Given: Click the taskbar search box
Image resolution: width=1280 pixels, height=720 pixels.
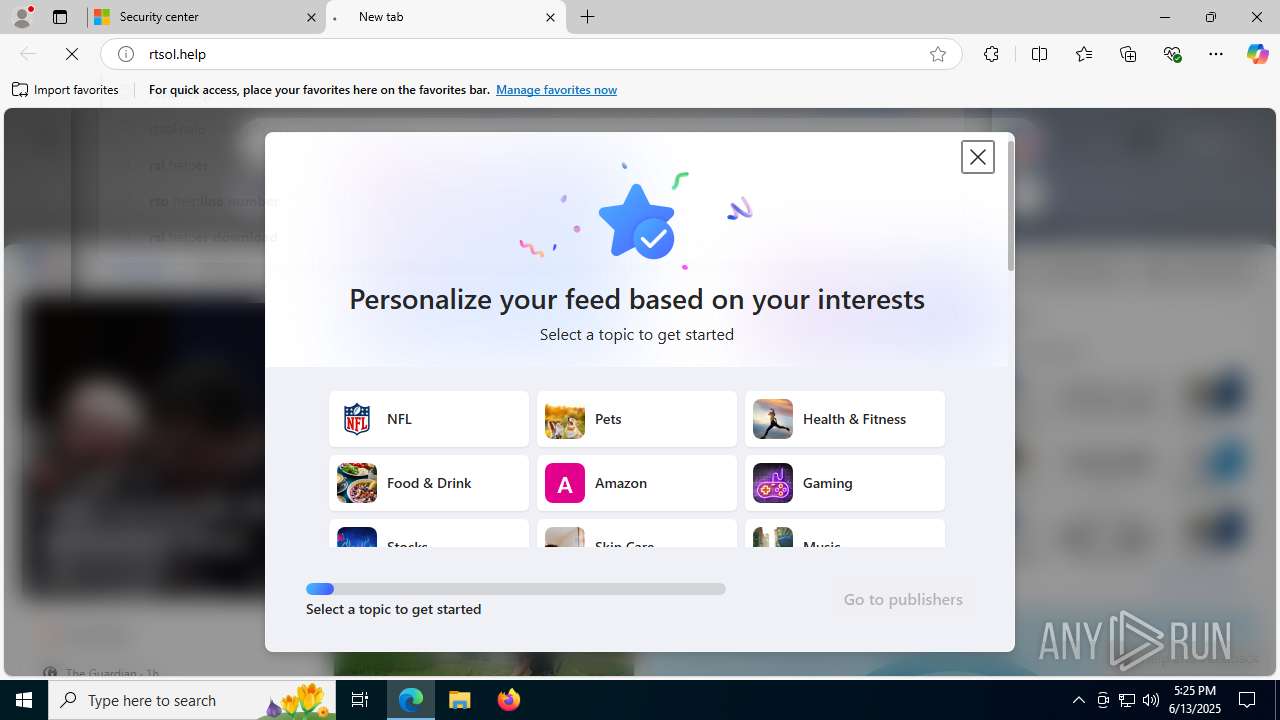Looking at the screenshot, I should click(192, 700).
